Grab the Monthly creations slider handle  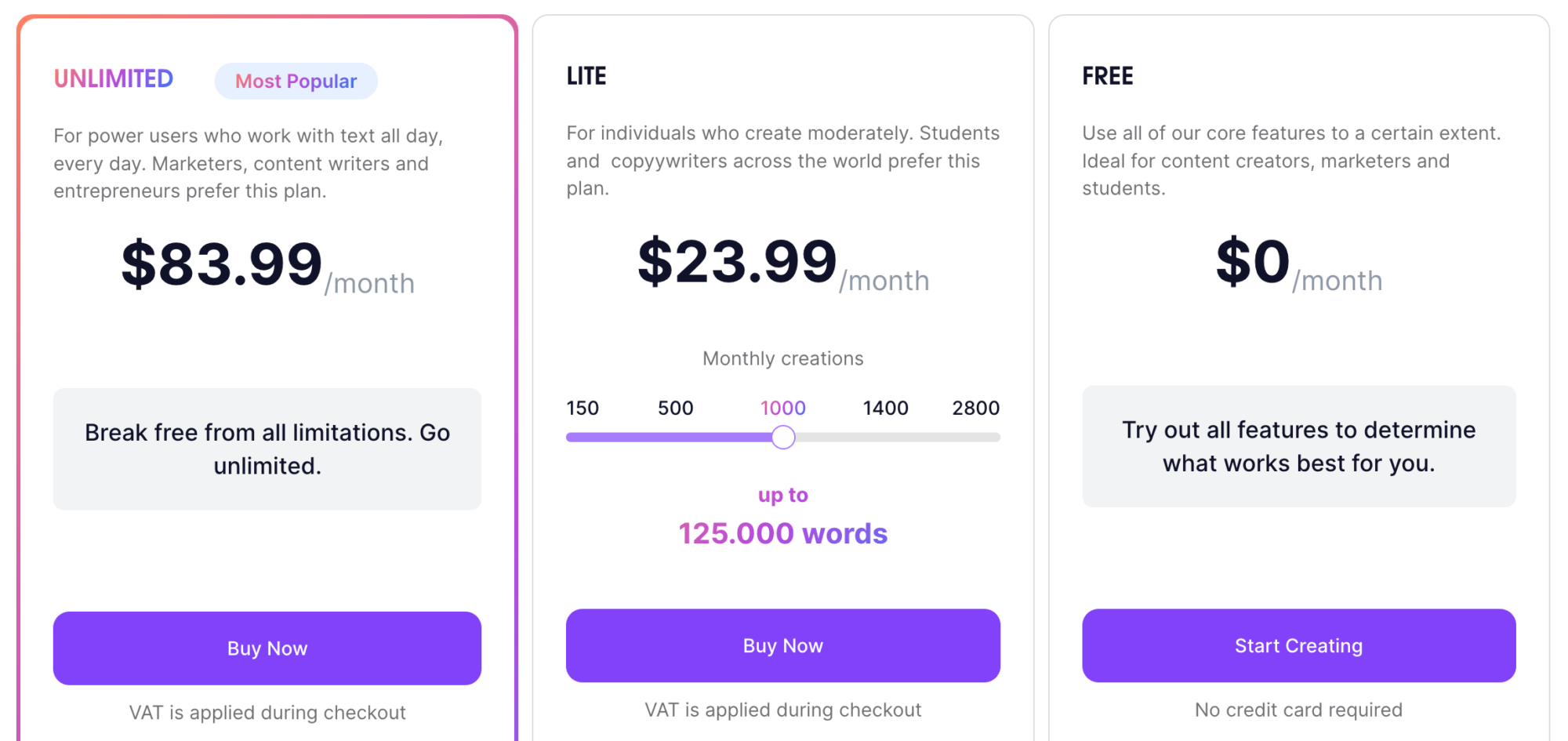point(783,438)
